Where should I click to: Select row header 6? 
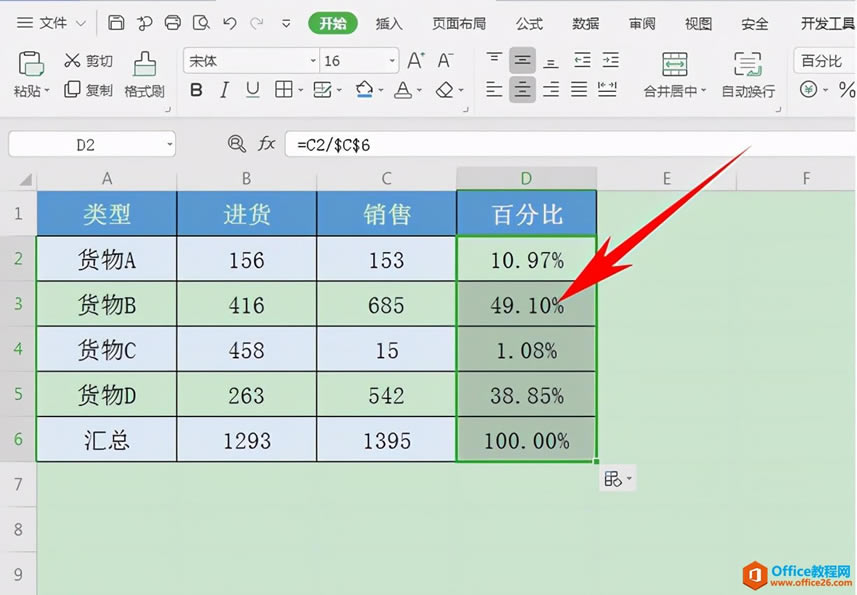pos(18,439)
